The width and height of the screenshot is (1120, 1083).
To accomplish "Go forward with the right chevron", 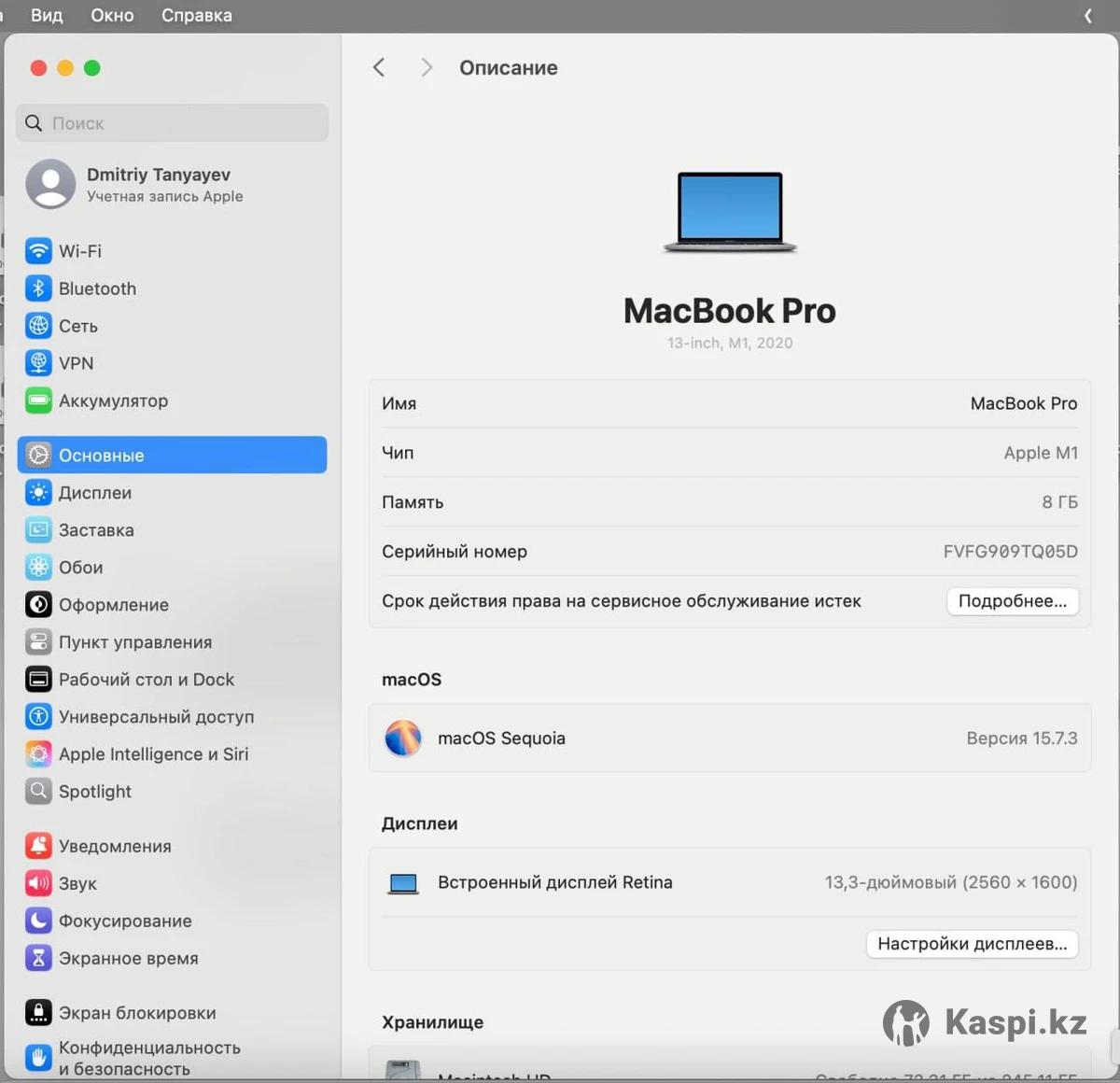I will [x=427, y=67].
